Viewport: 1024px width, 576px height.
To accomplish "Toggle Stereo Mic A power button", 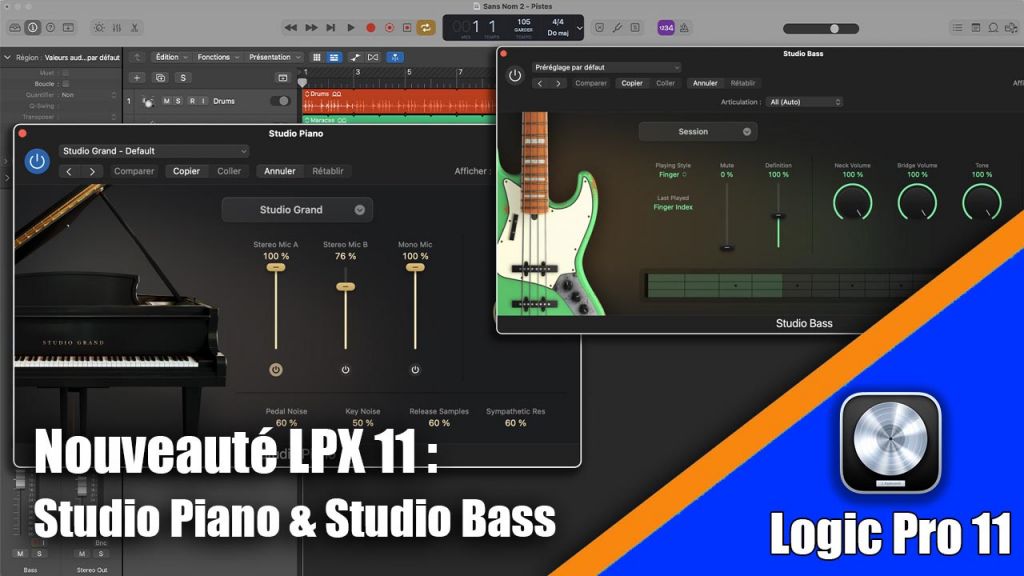I will tap(276, 370).
